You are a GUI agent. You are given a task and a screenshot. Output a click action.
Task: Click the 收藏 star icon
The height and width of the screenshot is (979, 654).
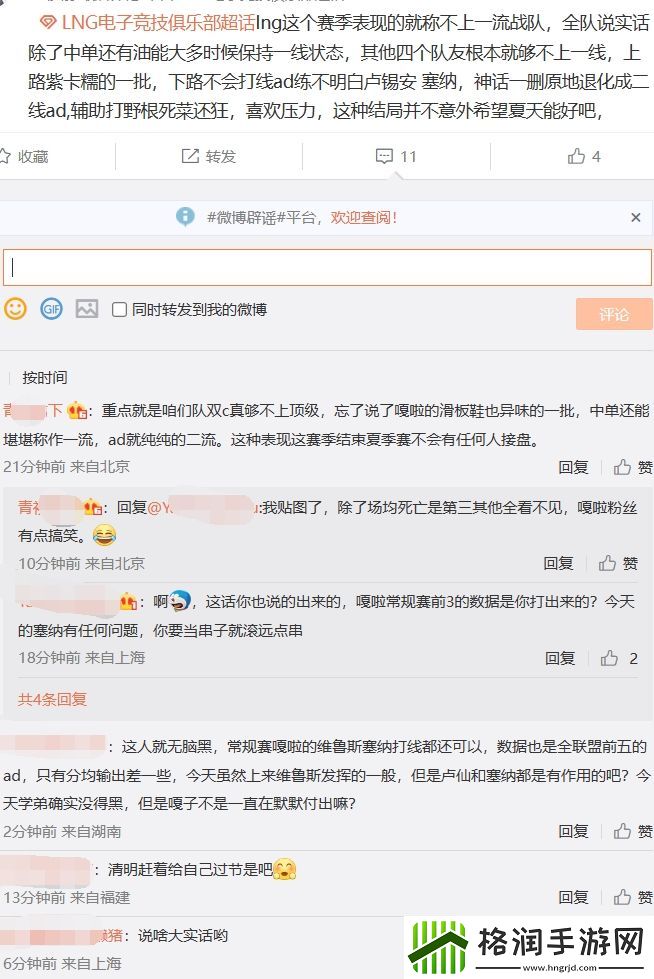tap(5, 156)
